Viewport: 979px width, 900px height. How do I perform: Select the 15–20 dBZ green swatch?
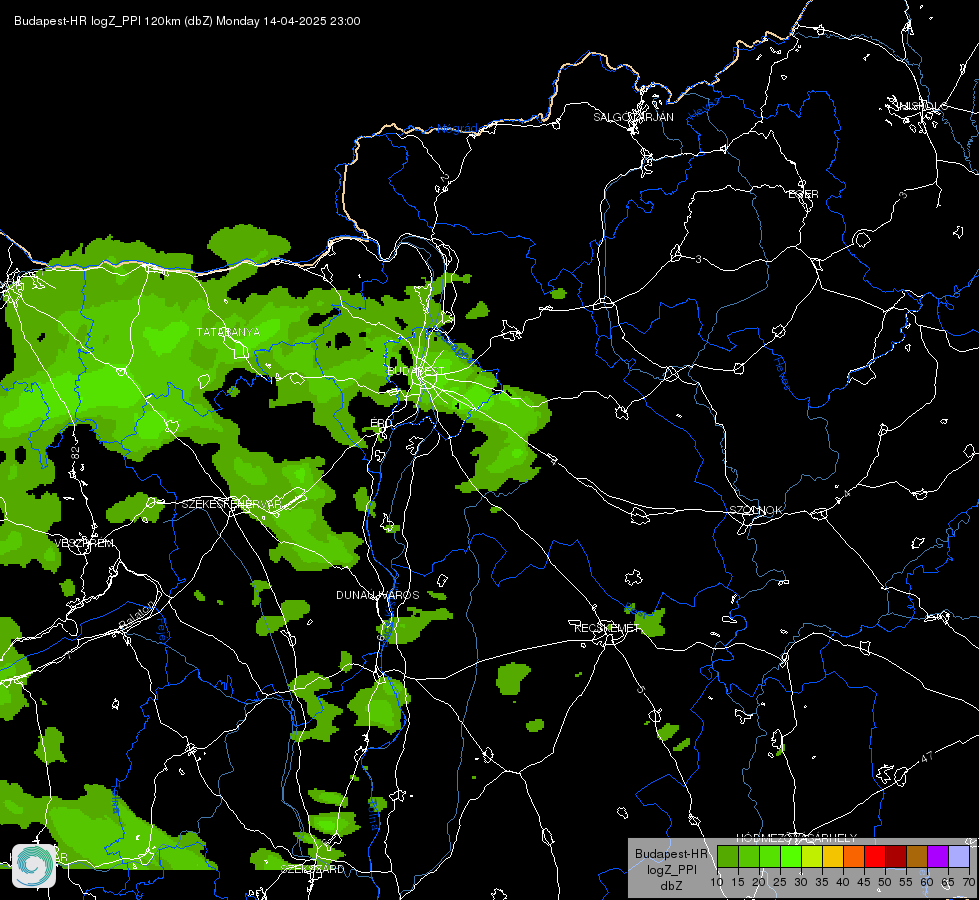tap(749, 856)
